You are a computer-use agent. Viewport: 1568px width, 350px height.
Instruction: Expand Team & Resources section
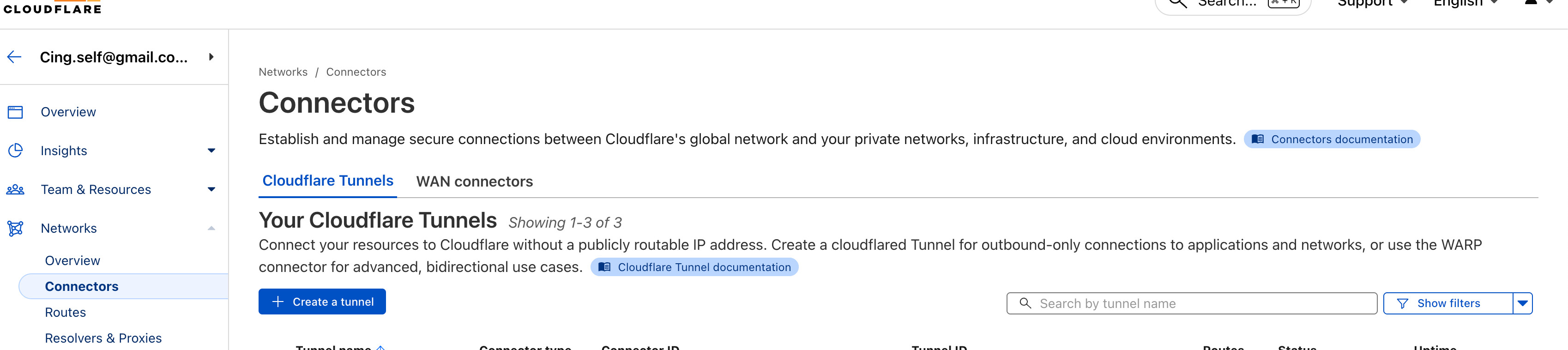[x=211, y=189]
